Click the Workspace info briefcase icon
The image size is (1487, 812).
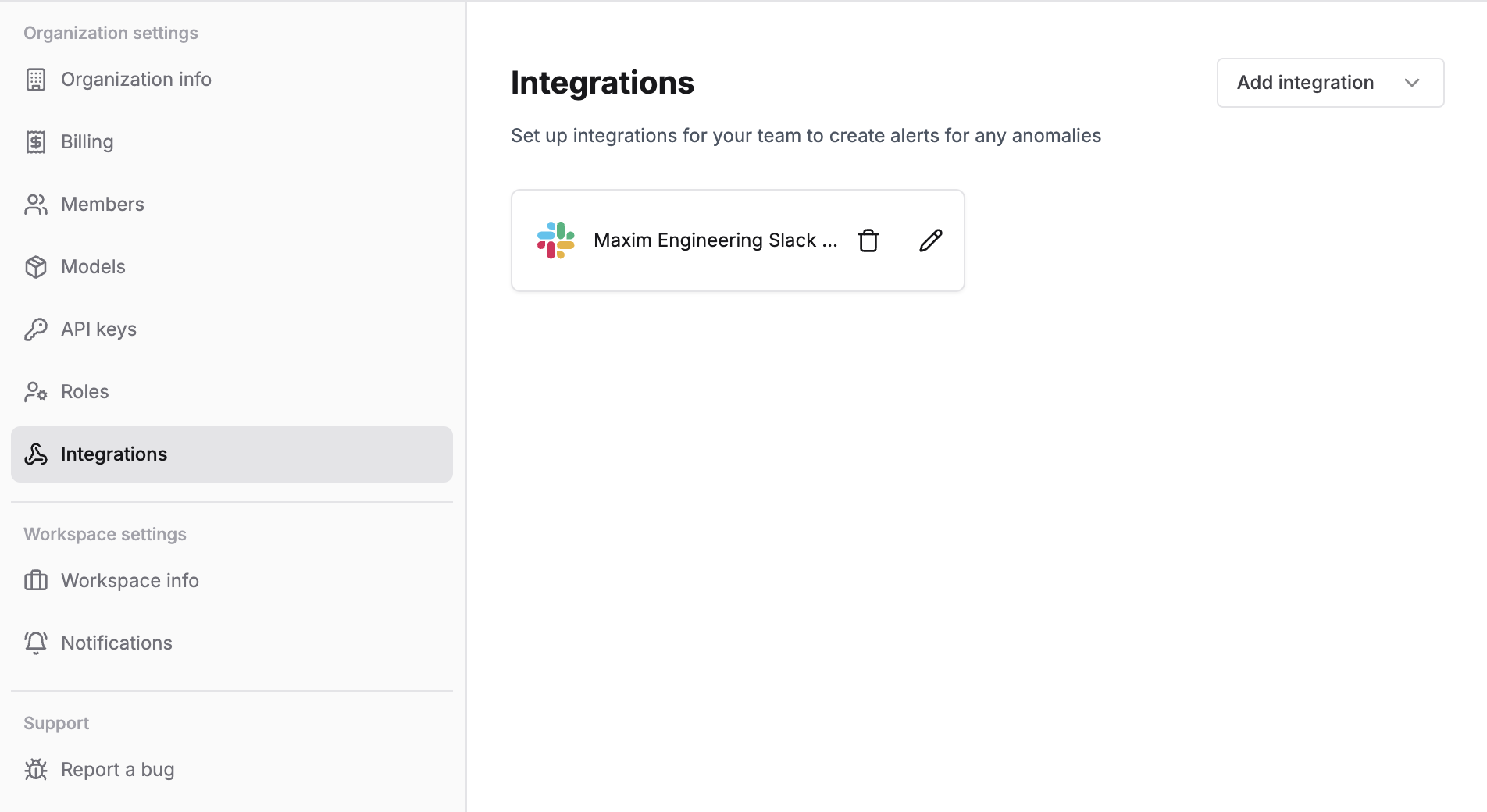(x=36, y=580)
